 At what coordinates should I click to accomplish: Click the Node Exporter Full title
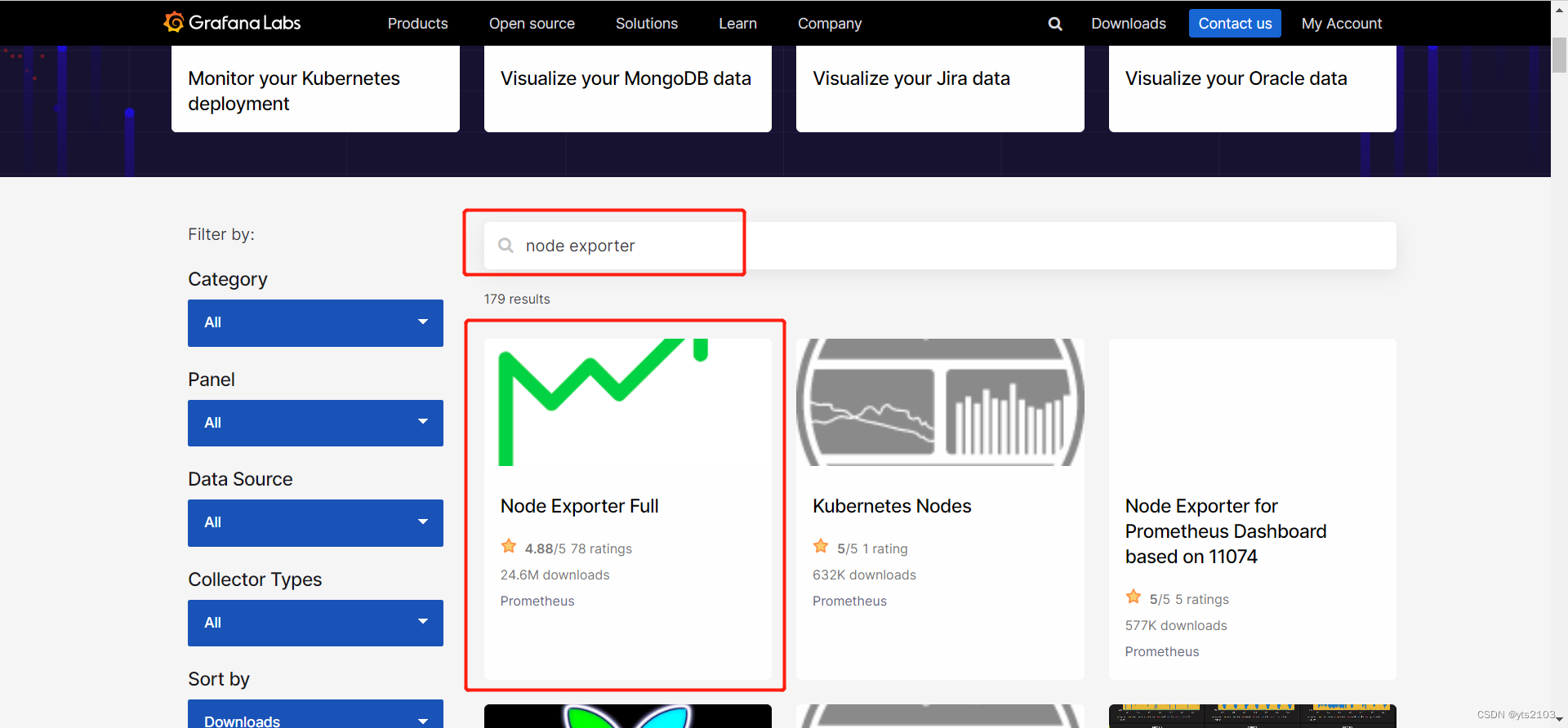tap(579, 506)
